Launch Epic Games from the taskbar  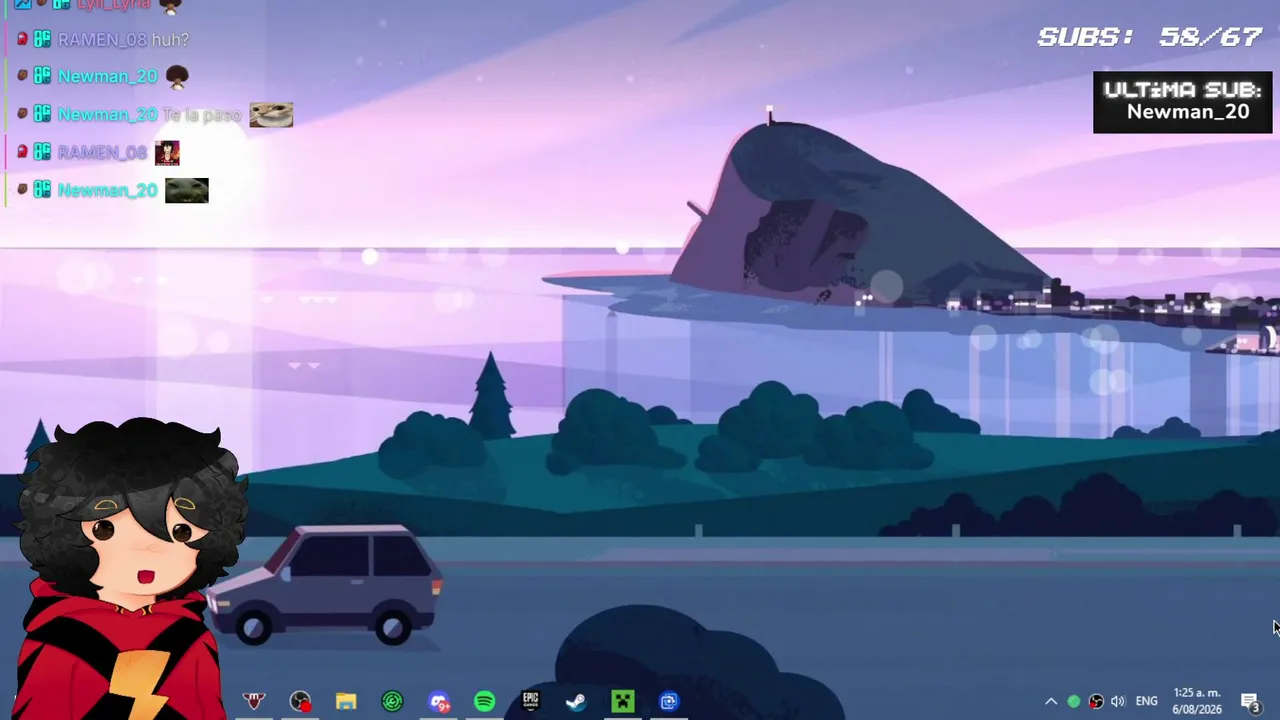pyautogui.click(x=530, y=701)
